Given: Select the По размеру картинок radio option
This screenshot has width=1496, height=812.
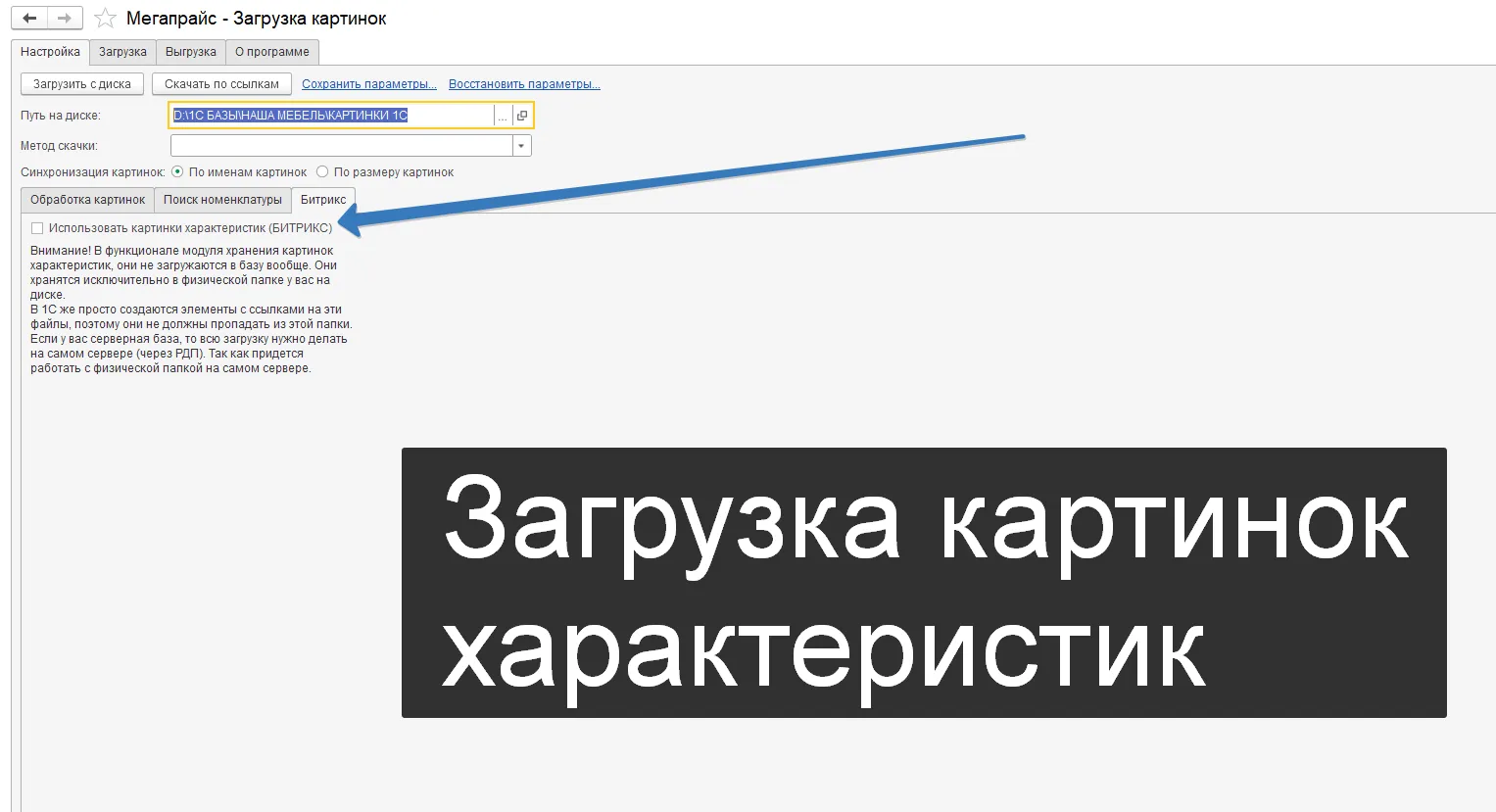Looking at the screenshot, I should click(322, 171).
